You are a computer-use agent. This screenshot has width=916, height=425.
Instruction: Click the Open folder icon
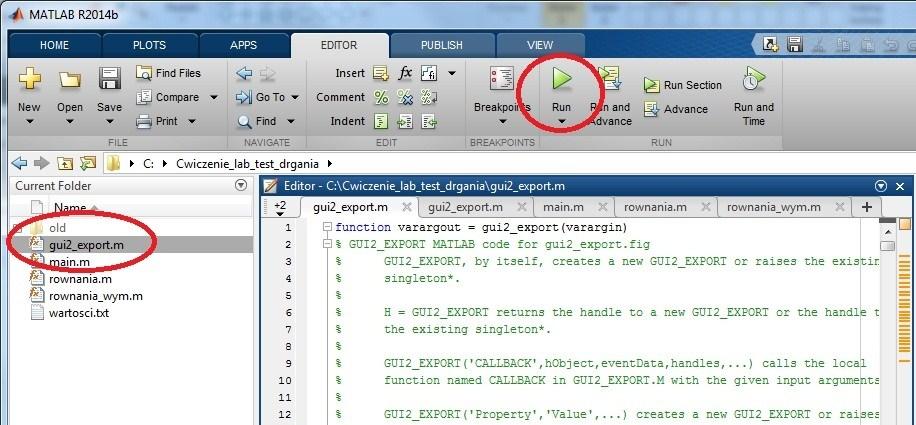pyautogui.click(x=70, y=79)
